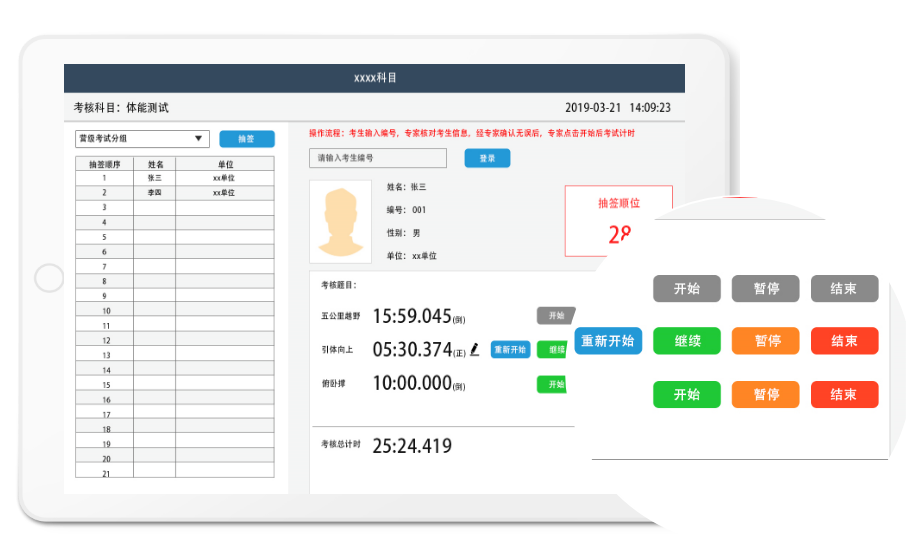This screenshot has width=915, height=545.
Task: Click the 抽签顺序 column header
Action: coord(105,164)
